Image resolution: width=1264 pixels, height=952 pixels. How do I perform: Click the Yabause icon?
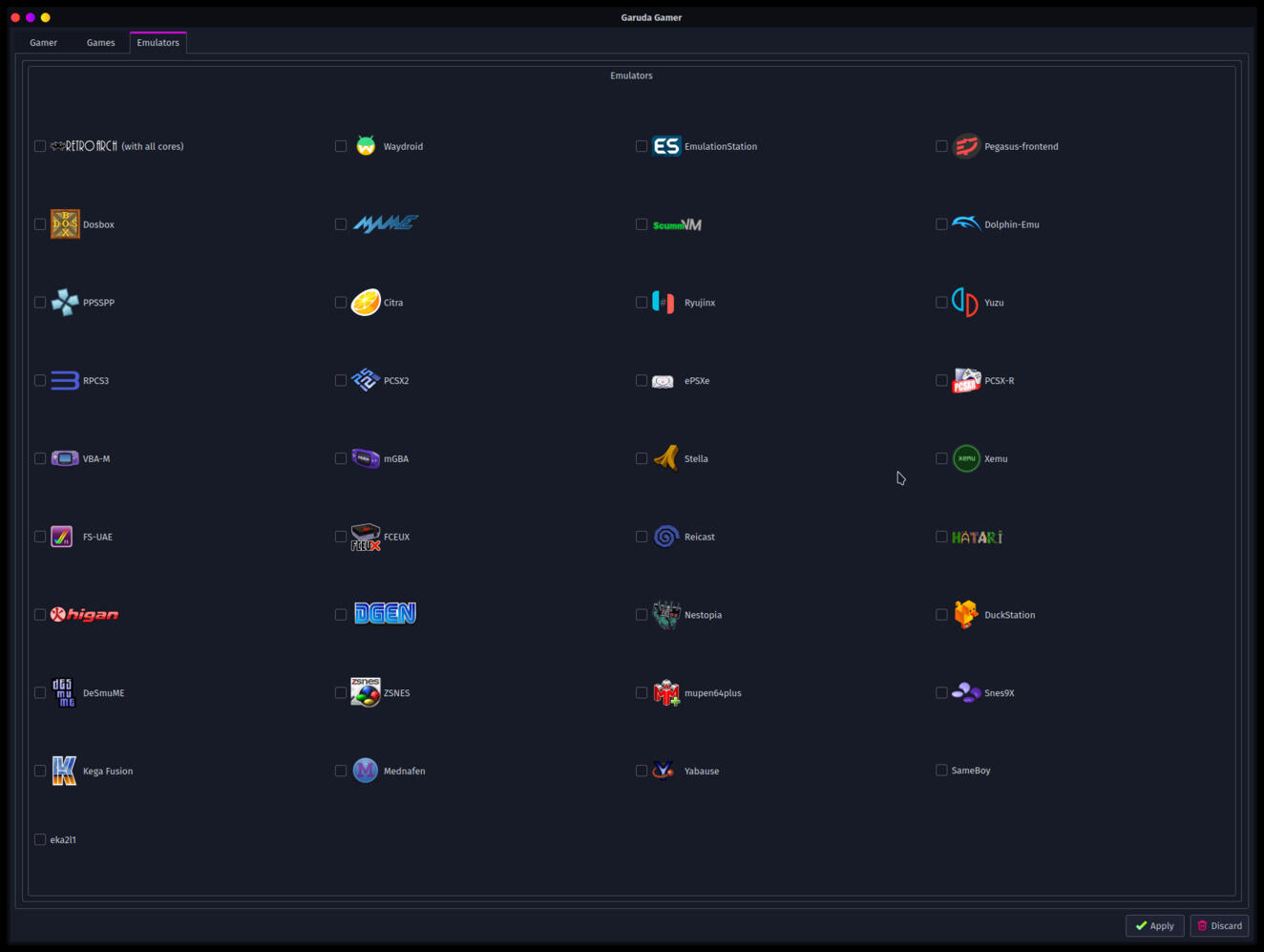click(664, 771)
